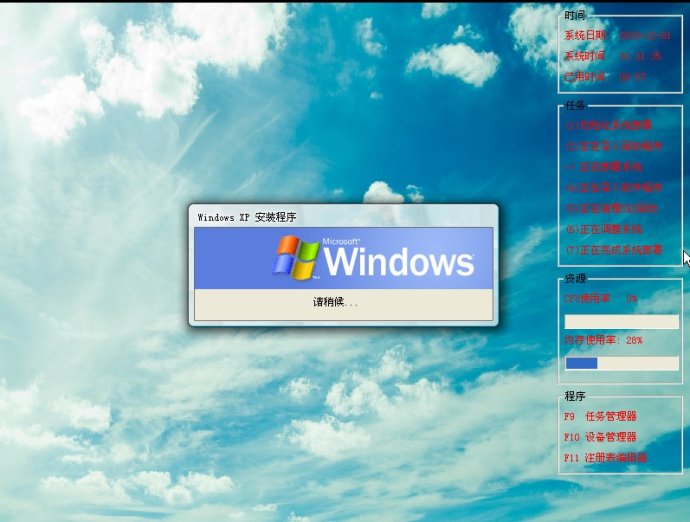This screenshot has height=522, width=690.
Task: Select task (7) 正在完成系统部署
Action: [614, 250]
